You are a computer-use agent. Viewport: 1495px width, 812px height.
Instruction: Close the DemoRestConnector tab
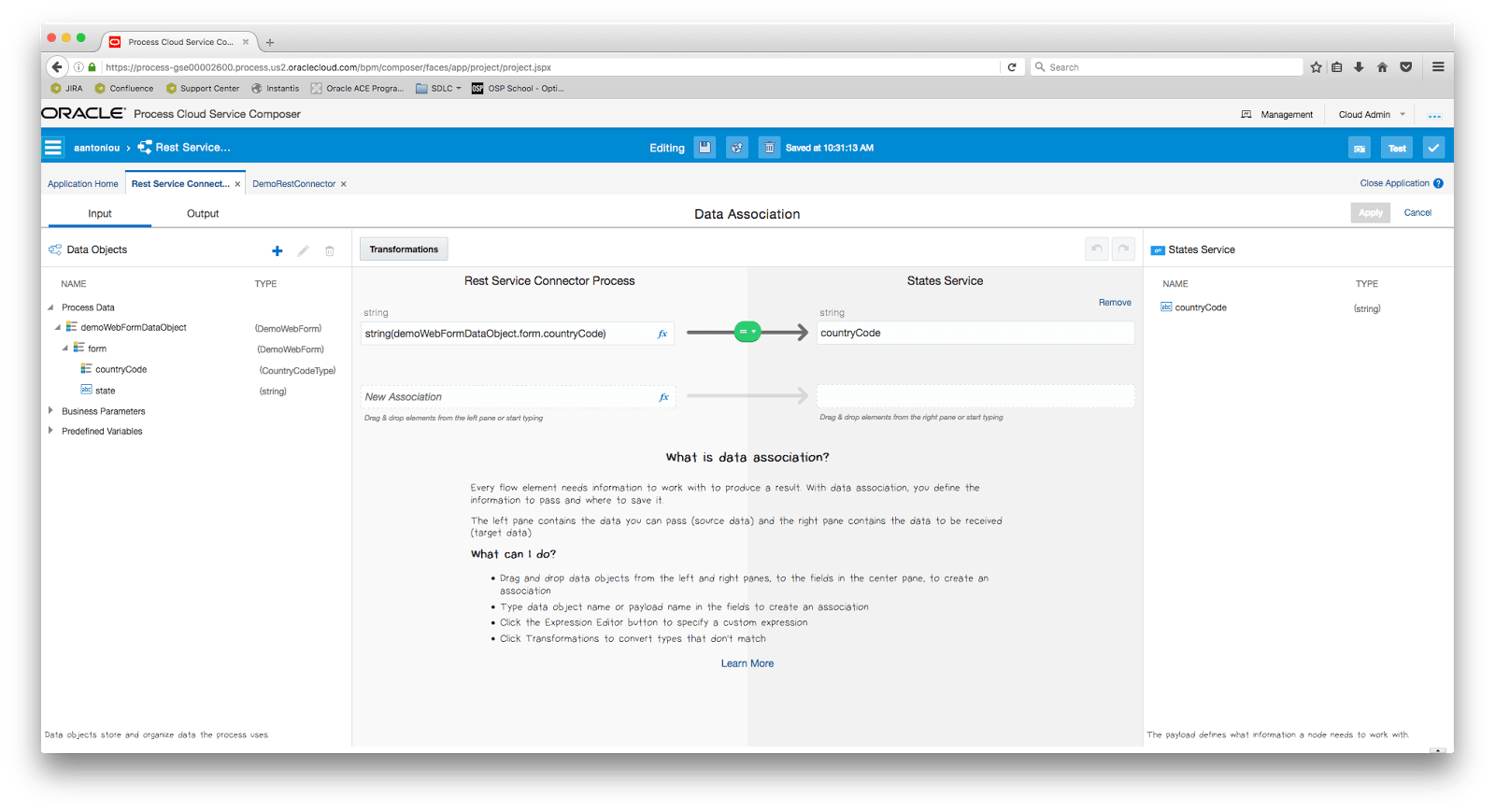pos(343,184)
